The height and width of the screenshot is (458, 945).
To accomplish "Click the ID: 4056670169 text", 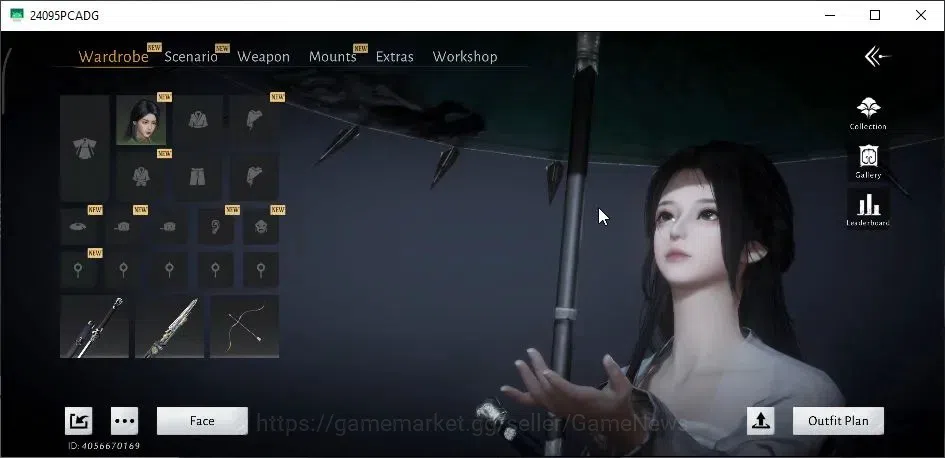I will tap(104, 446).
